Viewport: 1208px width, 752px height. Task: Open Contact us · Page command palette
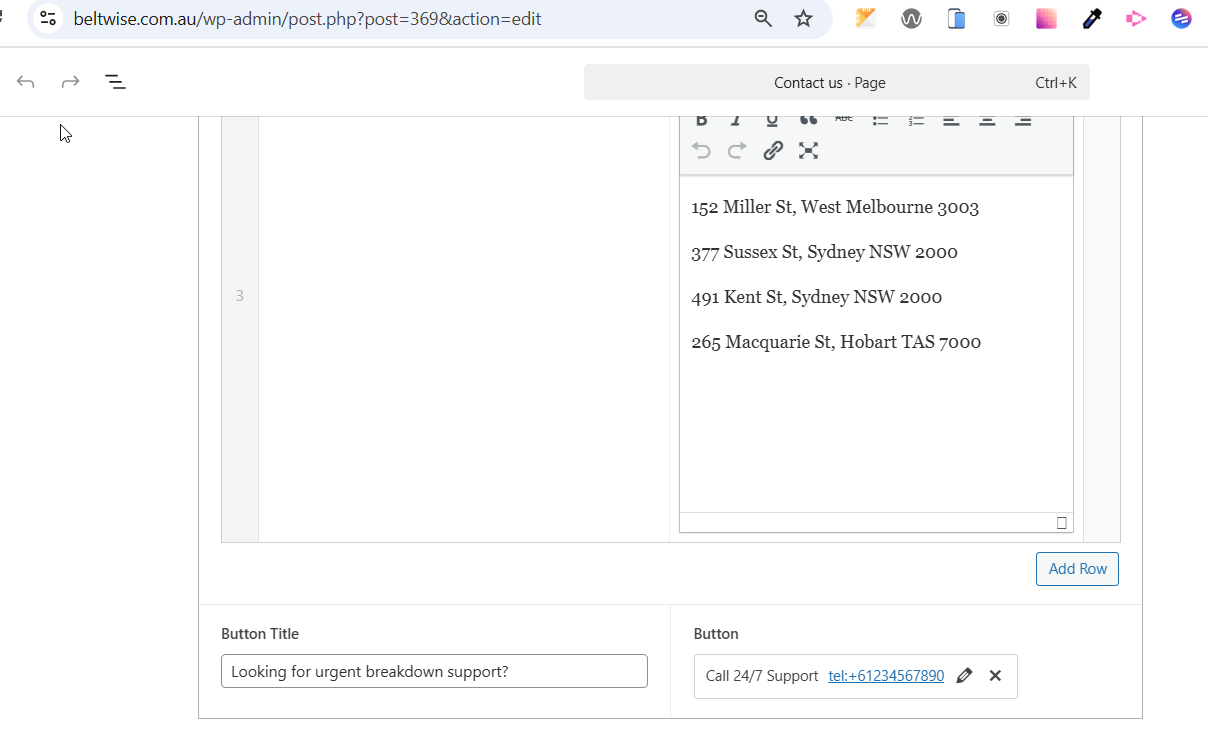(836, 83)
